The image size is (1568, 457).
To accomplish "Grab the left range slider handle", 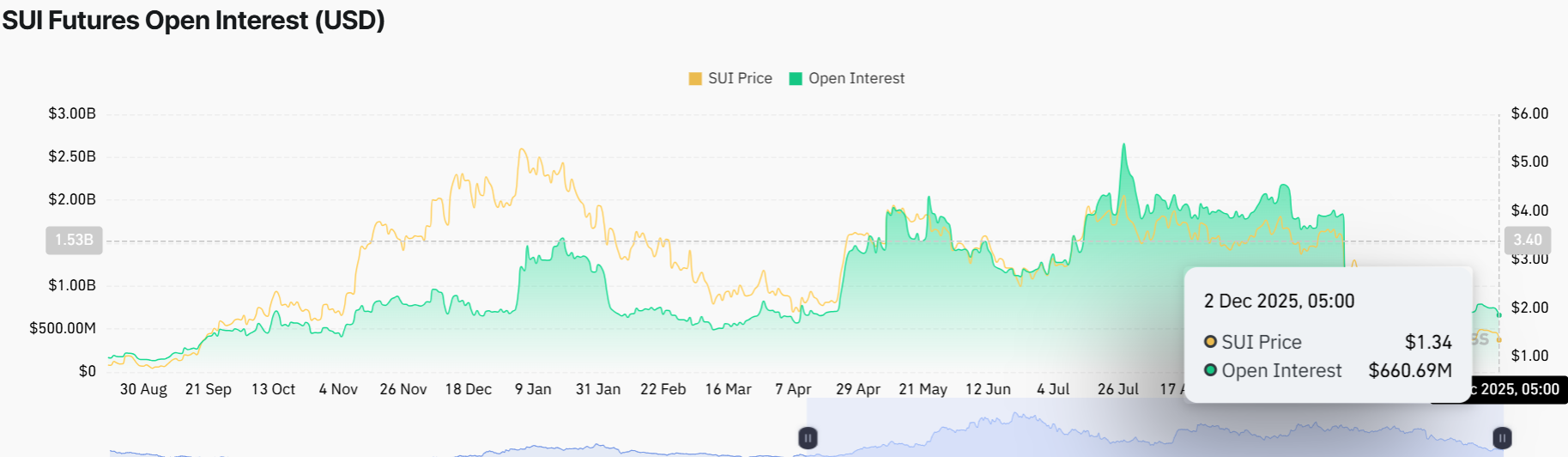I will click(808, 438).
